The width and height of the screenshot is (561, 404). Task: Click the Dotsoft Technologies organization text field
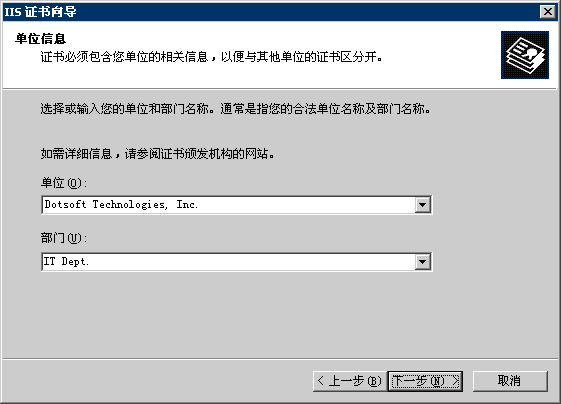(228, 205)
